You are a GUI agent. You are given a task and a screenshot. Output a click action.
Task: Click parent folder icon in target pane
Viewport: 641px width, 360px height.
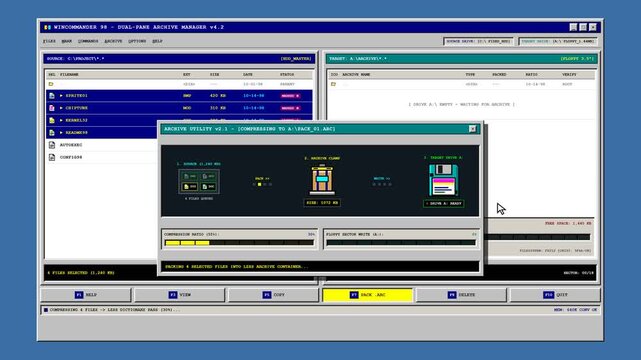pos(334,84)
